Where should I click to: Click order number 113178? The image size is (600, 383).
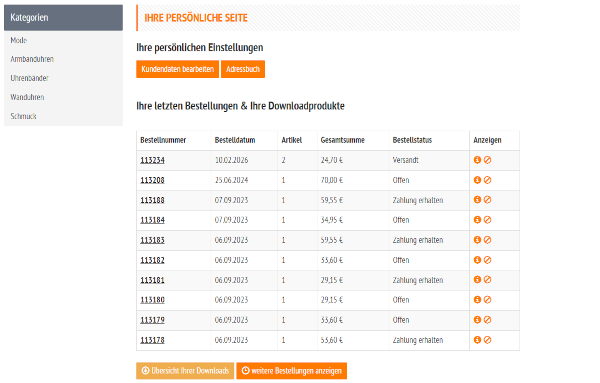tap(152, 340)
